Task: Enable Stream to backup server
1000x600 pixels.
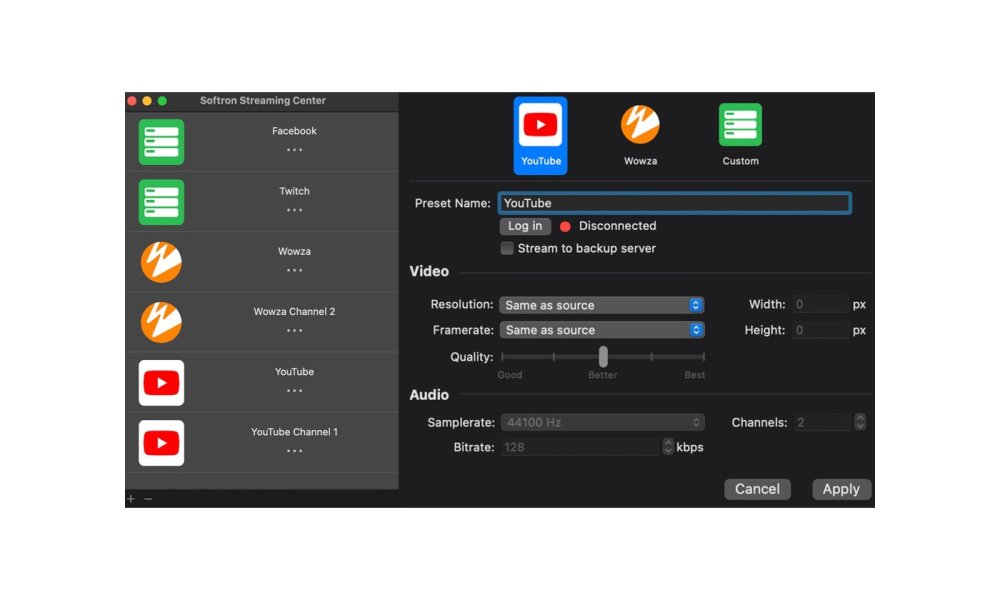Action: click(x=507, y=248)
